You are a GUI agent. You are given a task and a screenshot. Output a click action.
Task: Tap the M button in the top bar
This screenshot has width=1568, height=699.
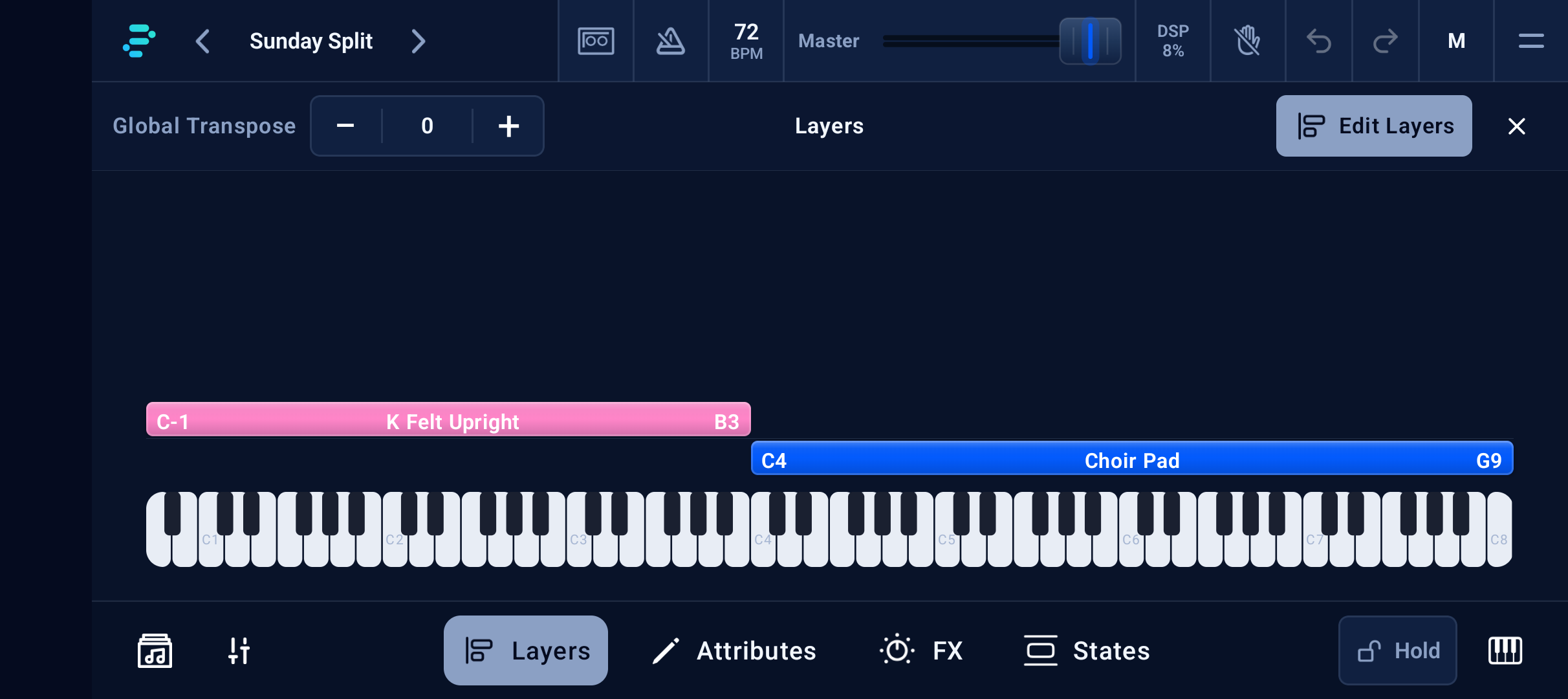(x=1456, y=41)
